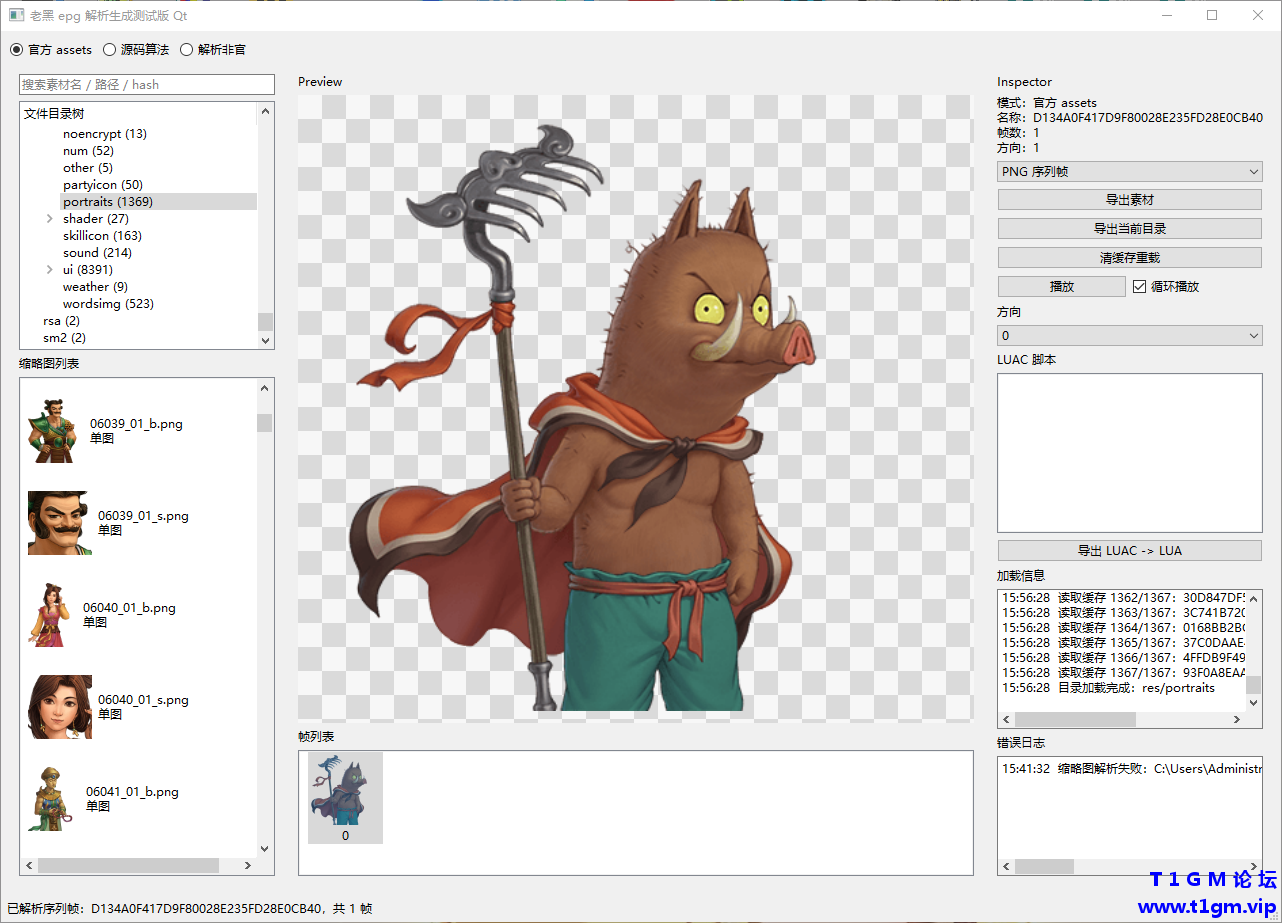Click the file tree scroll-up arrow
Screen dimensions: 1282x923
tap(265, 112)
